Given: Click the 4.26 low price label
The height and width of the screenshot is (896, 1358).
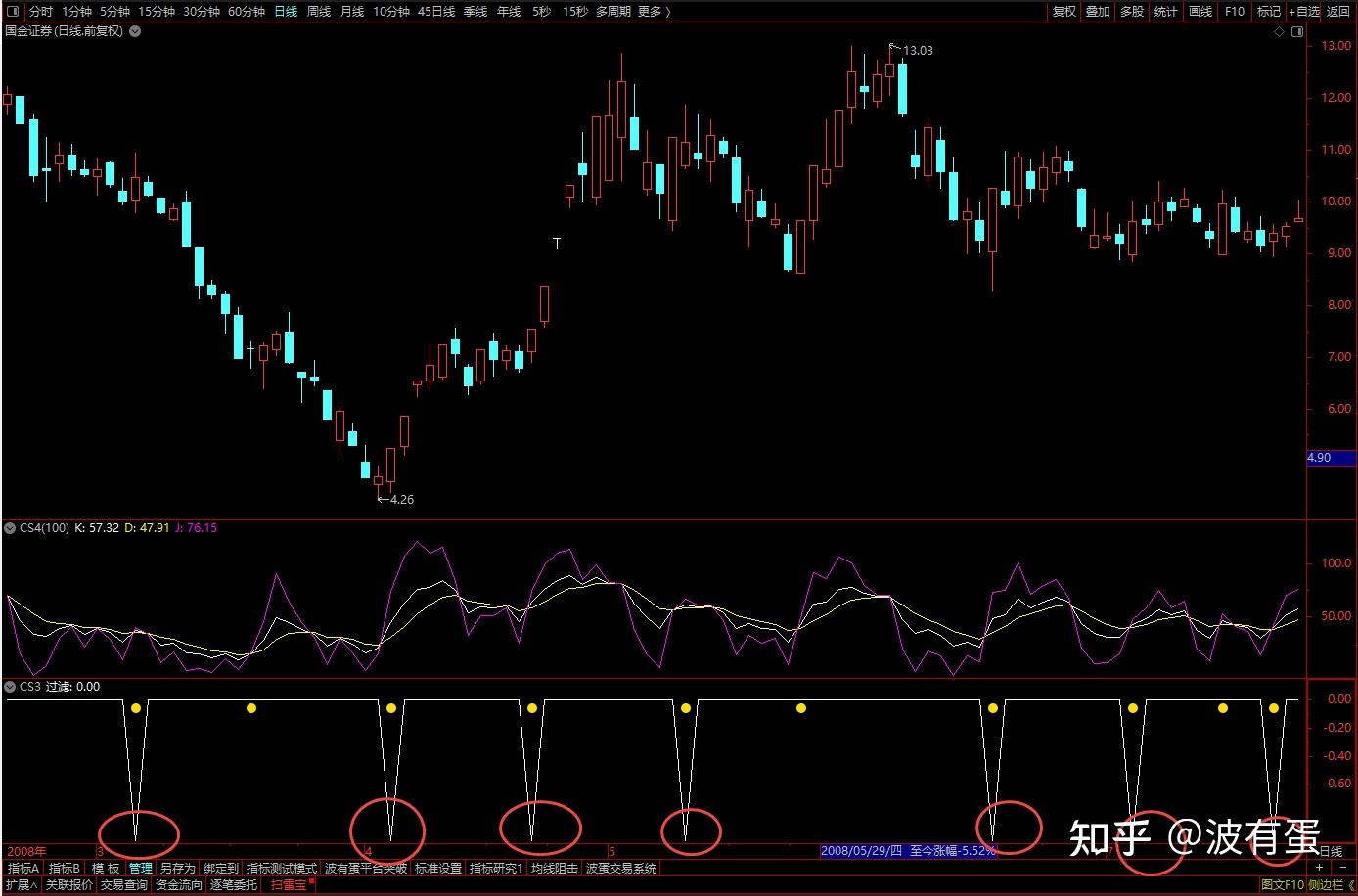Looking at the screenshot, I should click(x=401, y=500).
